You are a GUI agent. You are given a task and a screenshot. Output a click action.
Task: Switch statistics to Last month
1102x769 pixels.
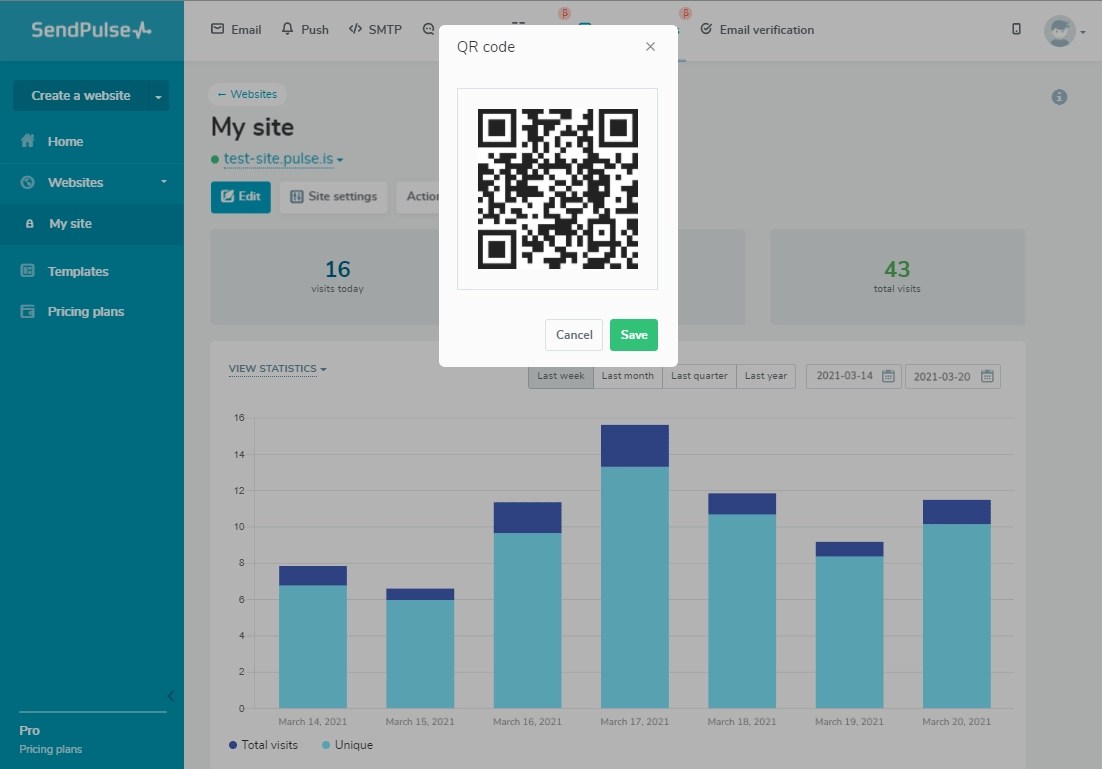click(x=628, y=376)
